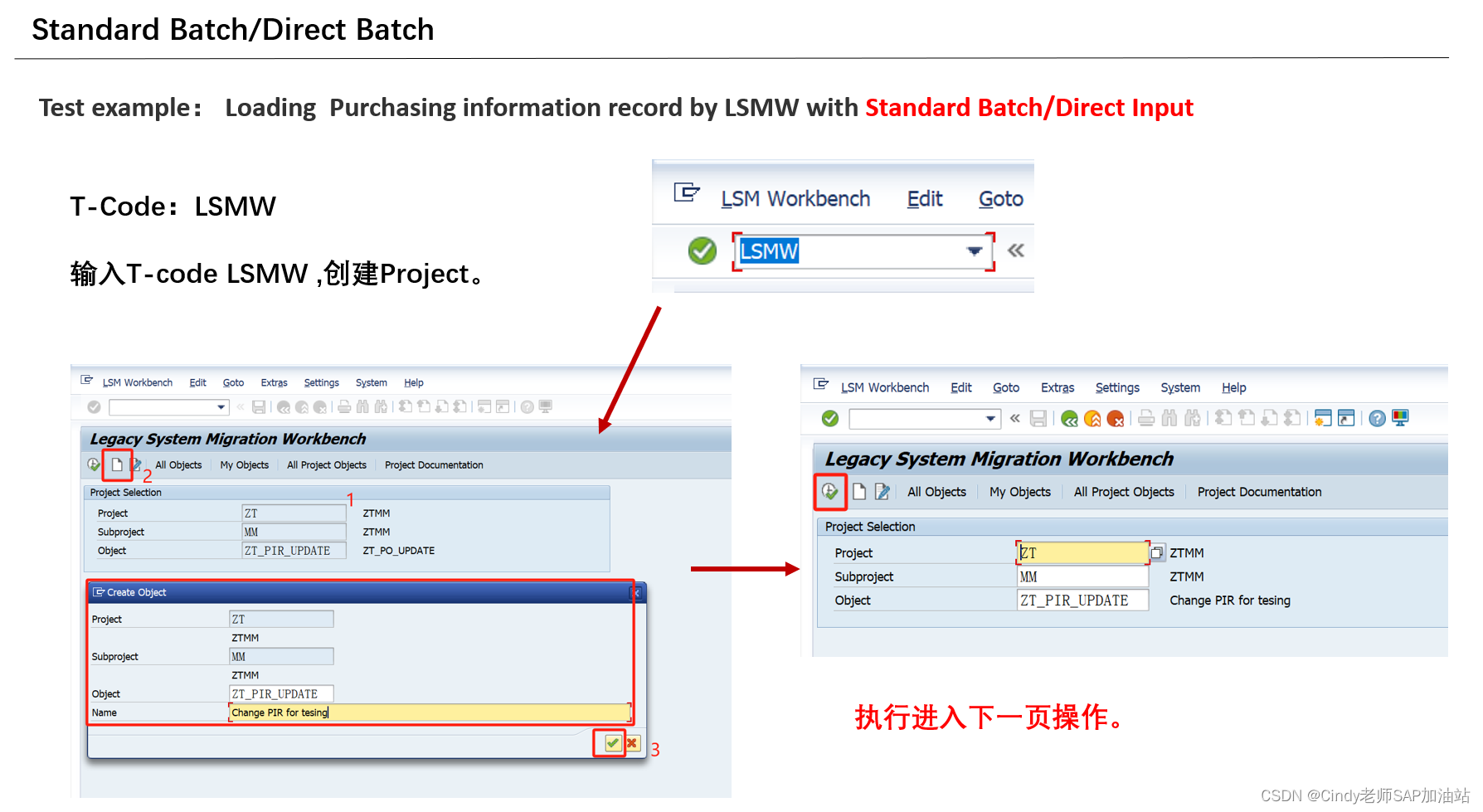Expand the command field dropdown arrow
This screenshot has height=812, width=1483.
[x=990, y=419]
